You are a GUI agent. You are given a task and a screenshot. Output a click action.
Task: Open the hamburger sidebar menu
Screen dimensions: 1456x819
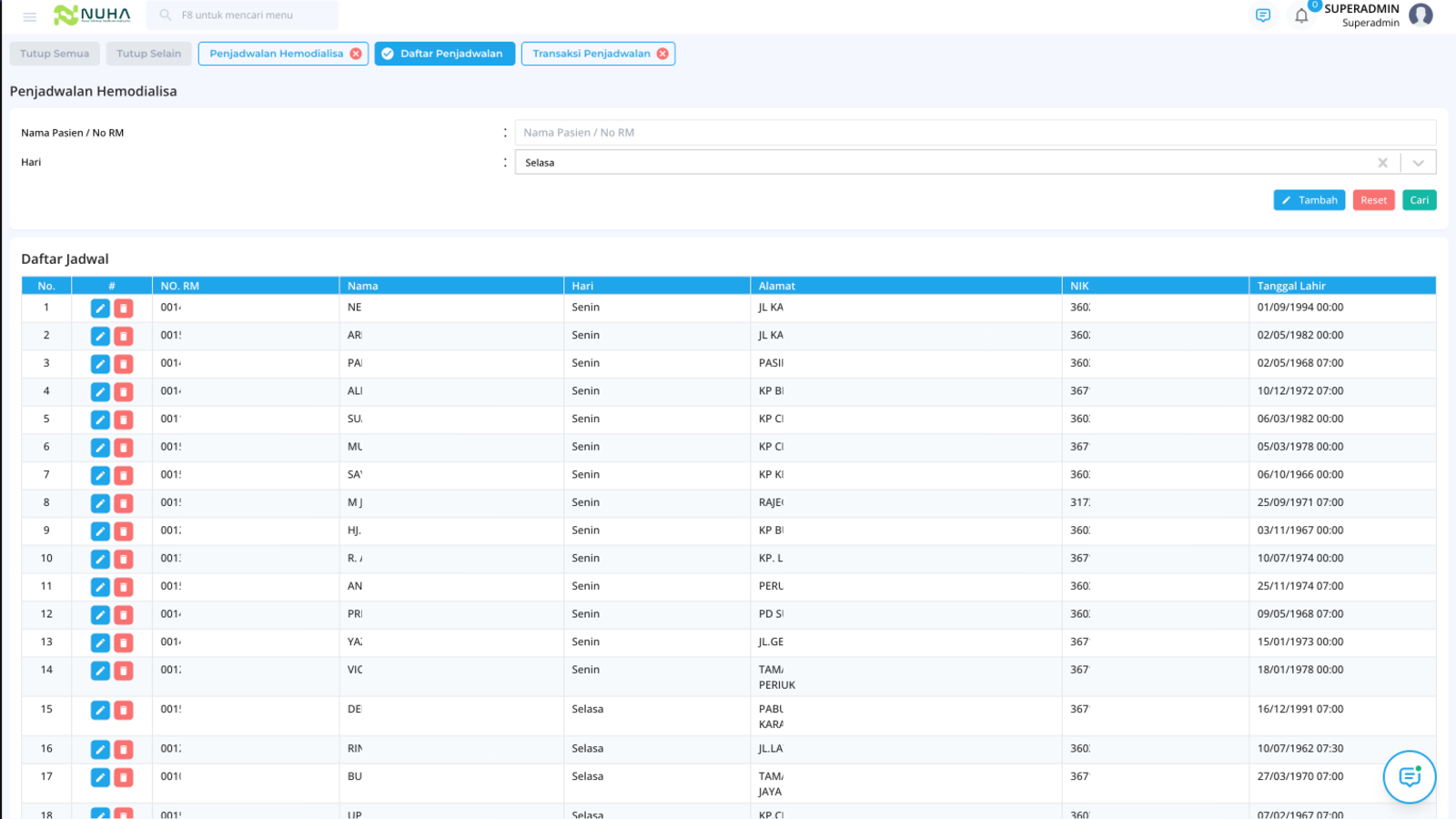[29, 16]
